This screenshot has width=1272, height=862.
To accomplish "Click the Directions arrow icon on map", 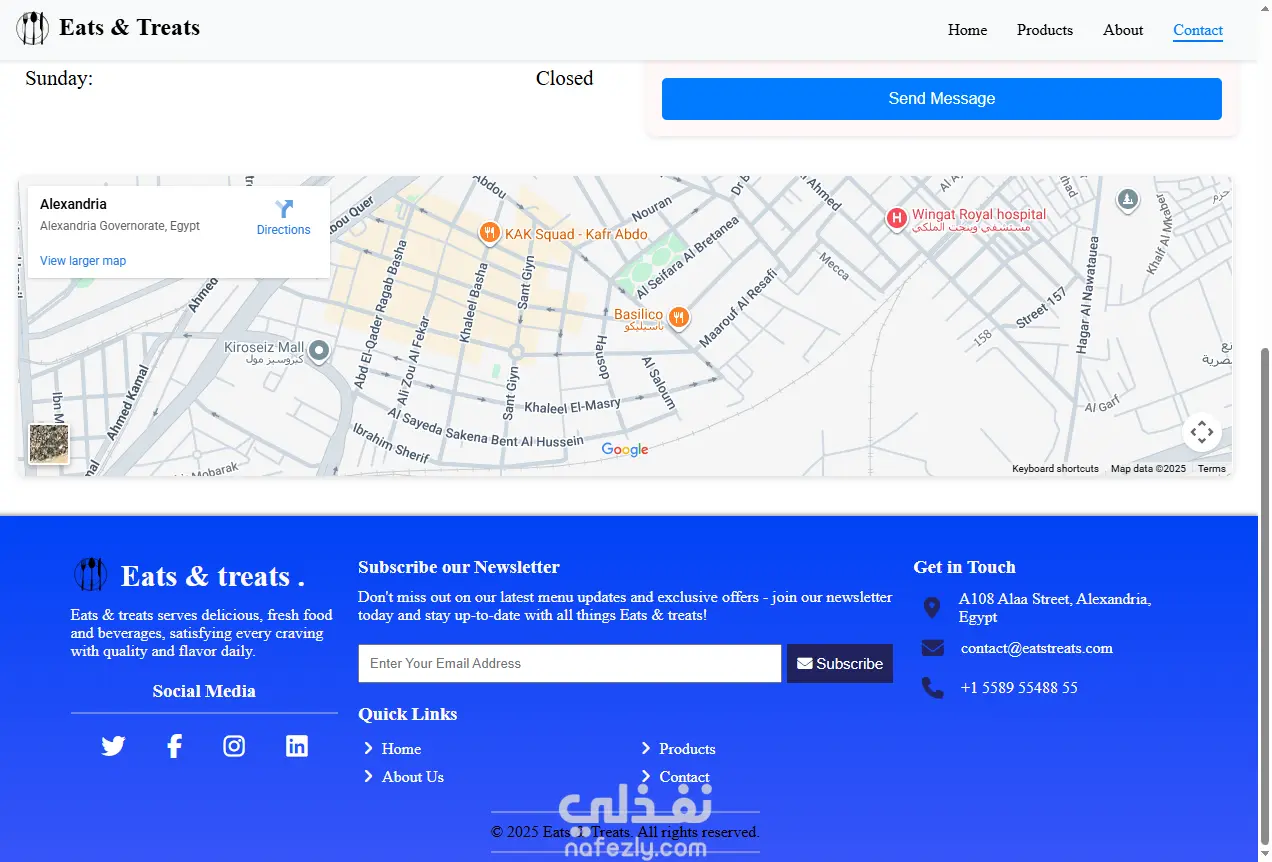I will tap(284, 208).
